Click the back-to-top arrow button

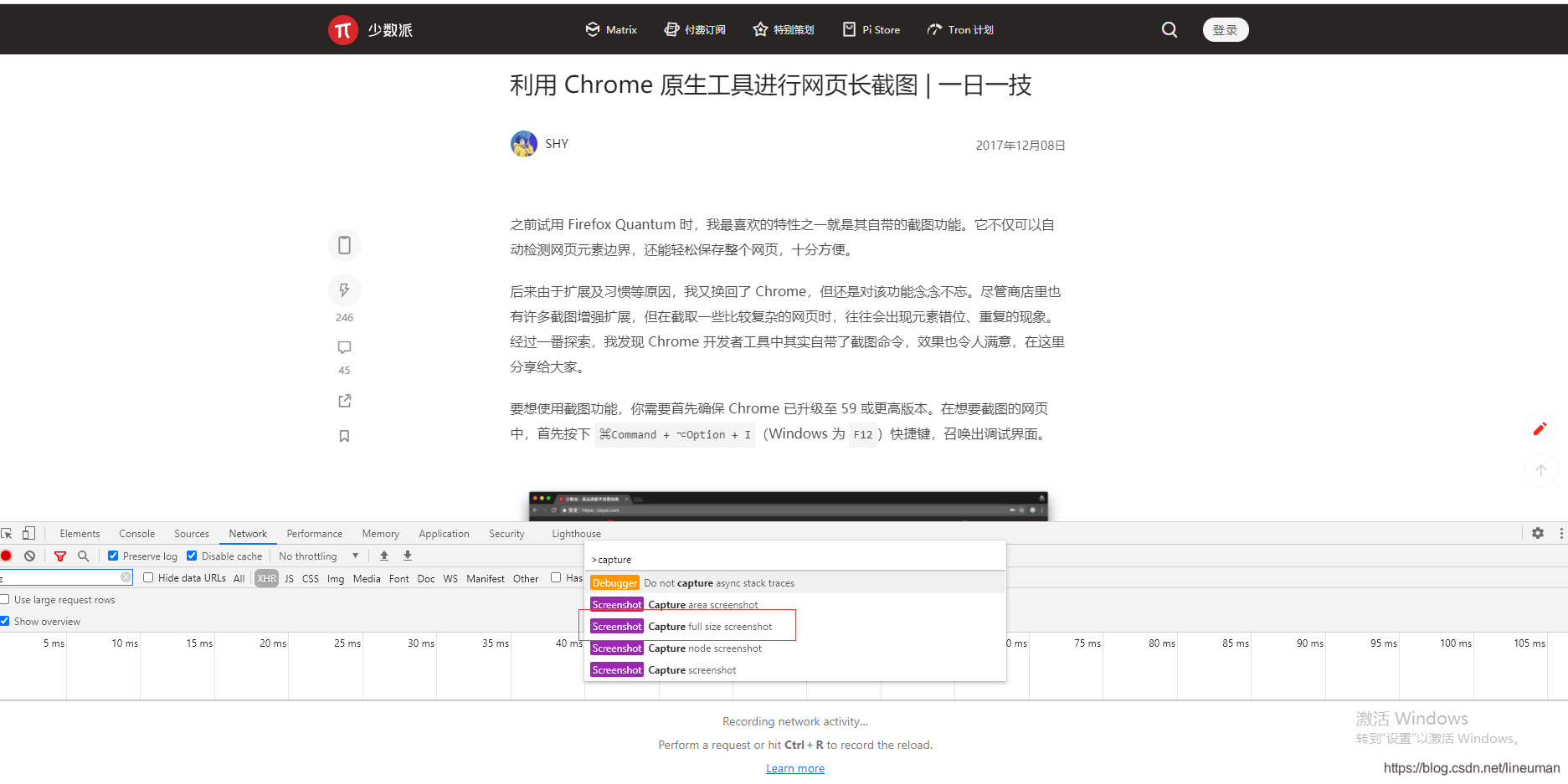click(x=1540, y=470)
